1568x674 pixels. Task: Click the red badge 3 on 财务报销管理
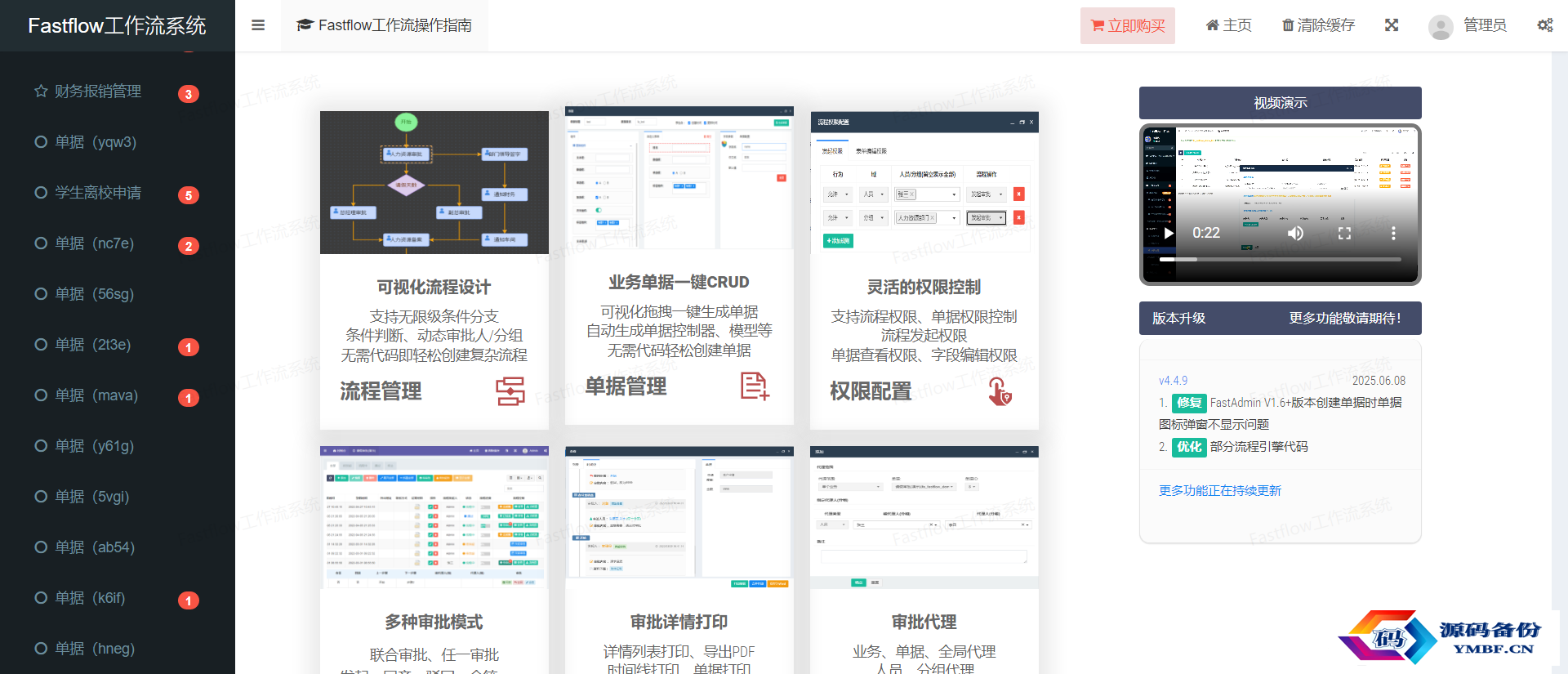click(189, 94)
